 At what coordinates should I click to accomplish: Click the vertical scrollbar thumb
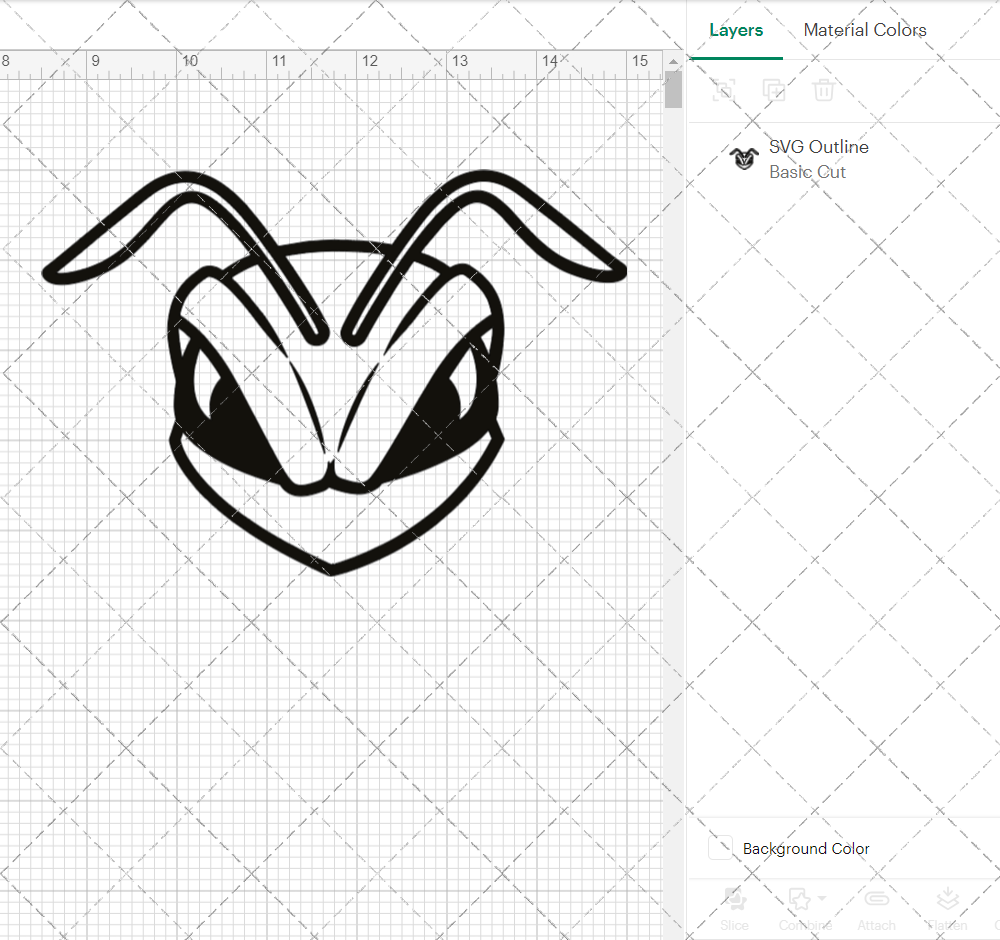point(673,90)
